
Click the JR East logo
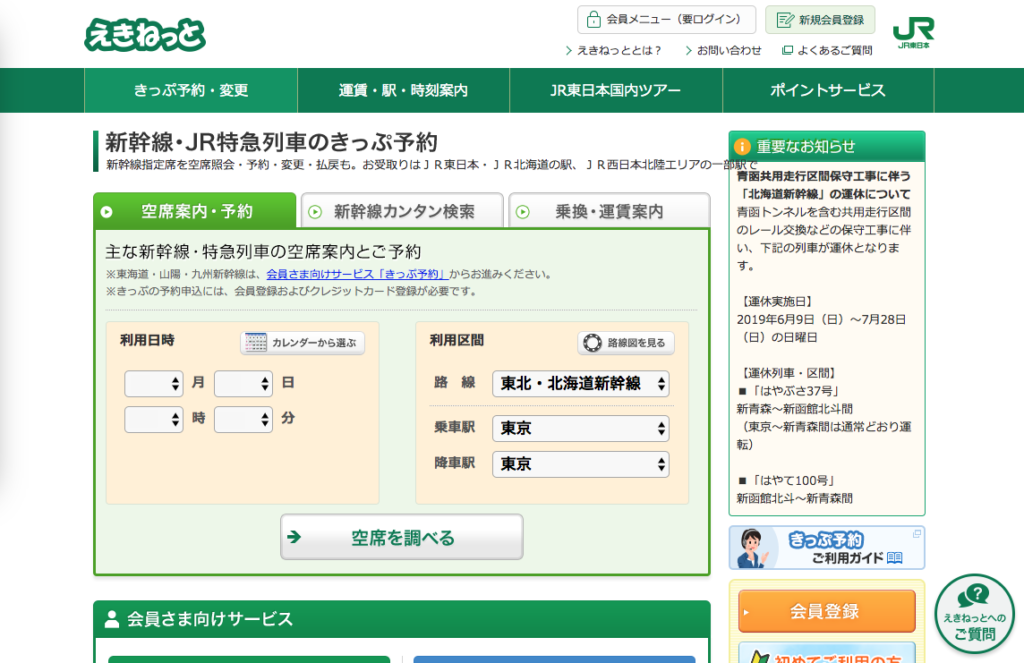coord(913,33)
